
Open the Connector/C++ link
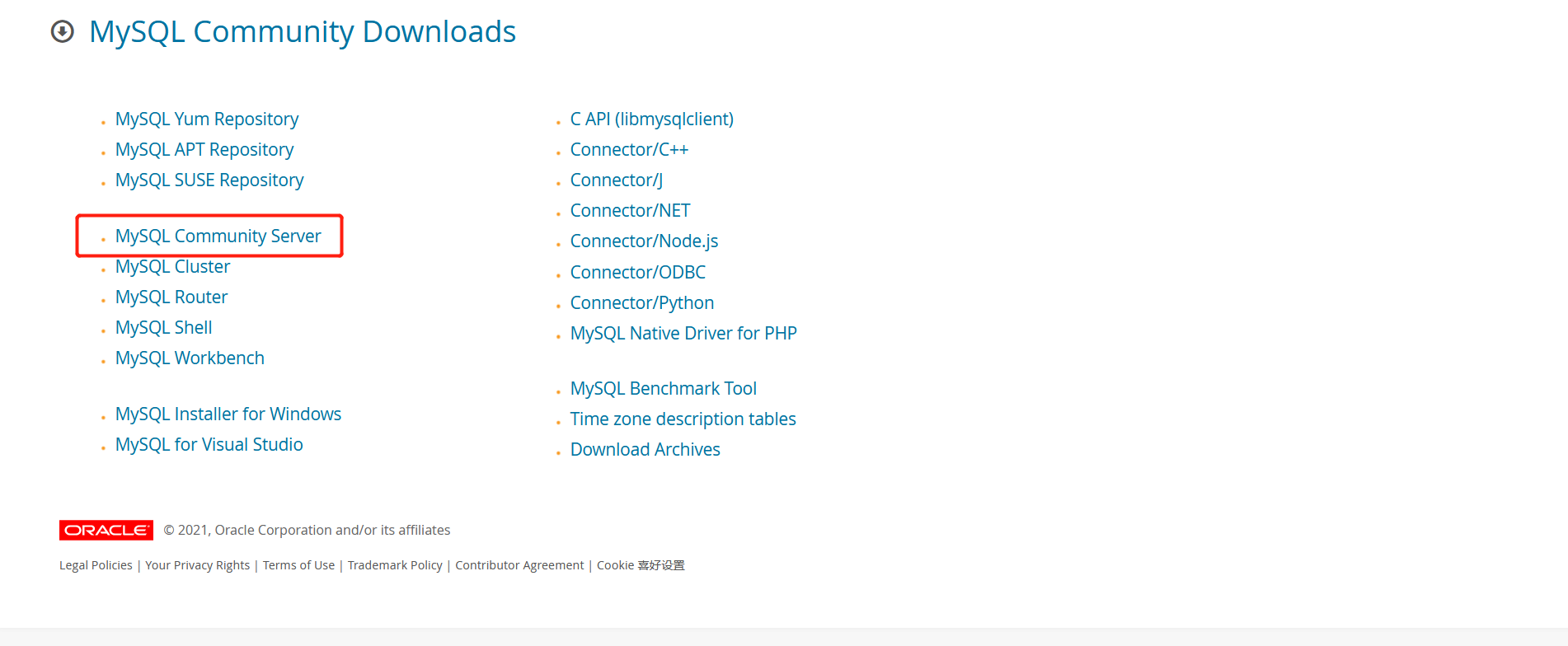[x=629, y=150]
